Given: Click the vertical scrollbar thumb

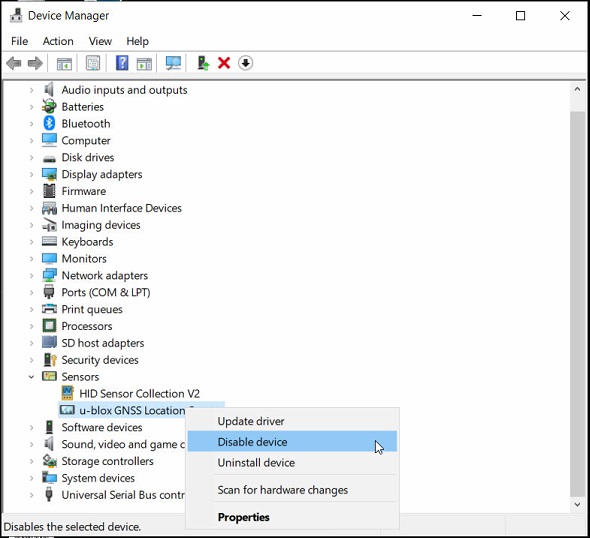Looking at the screenshot, I should coord(577,303).
